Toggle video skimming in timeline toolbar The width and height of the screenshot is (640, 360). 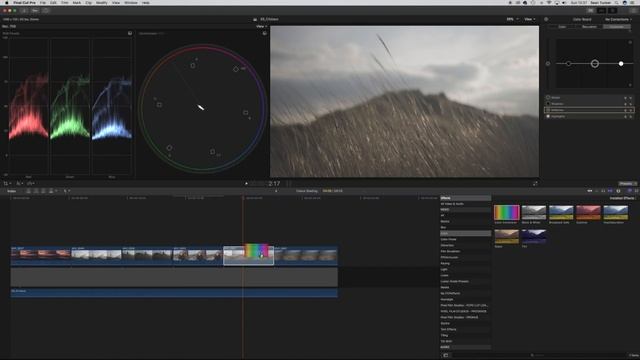[x=589, y=191]
